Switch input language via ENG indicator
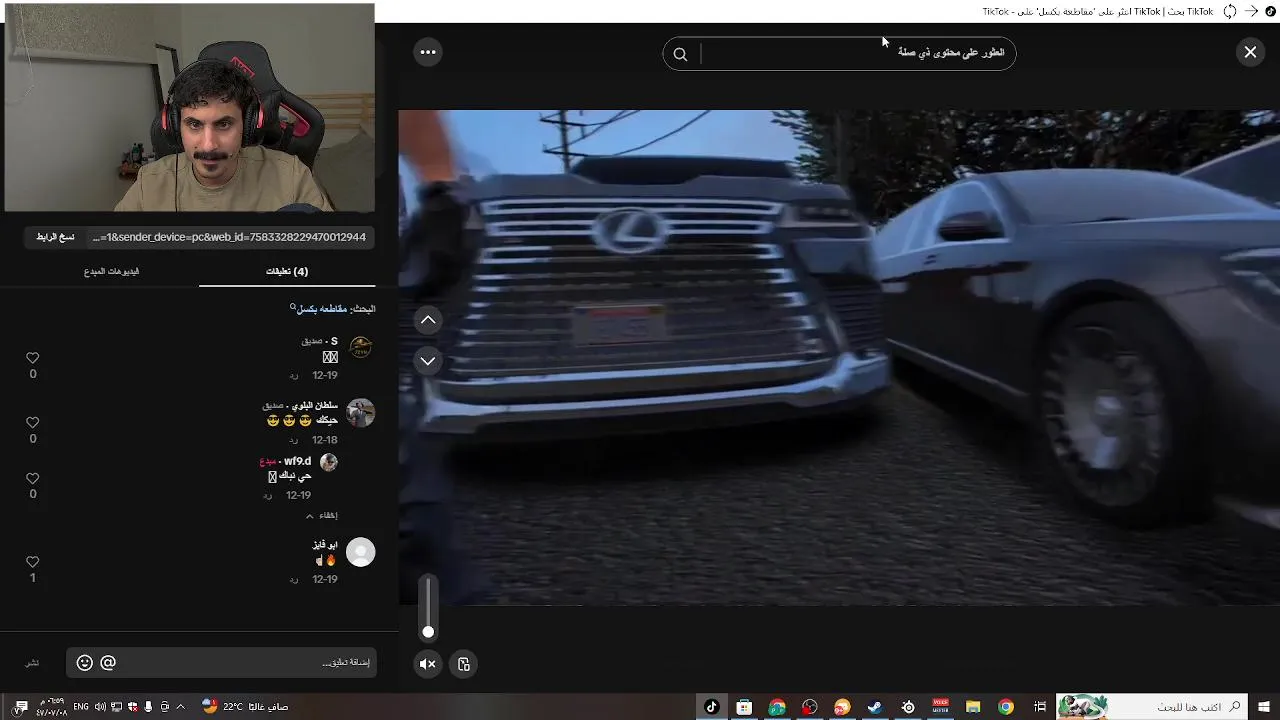The width and height of the screenshot is (1280, 720). [81, 707]
